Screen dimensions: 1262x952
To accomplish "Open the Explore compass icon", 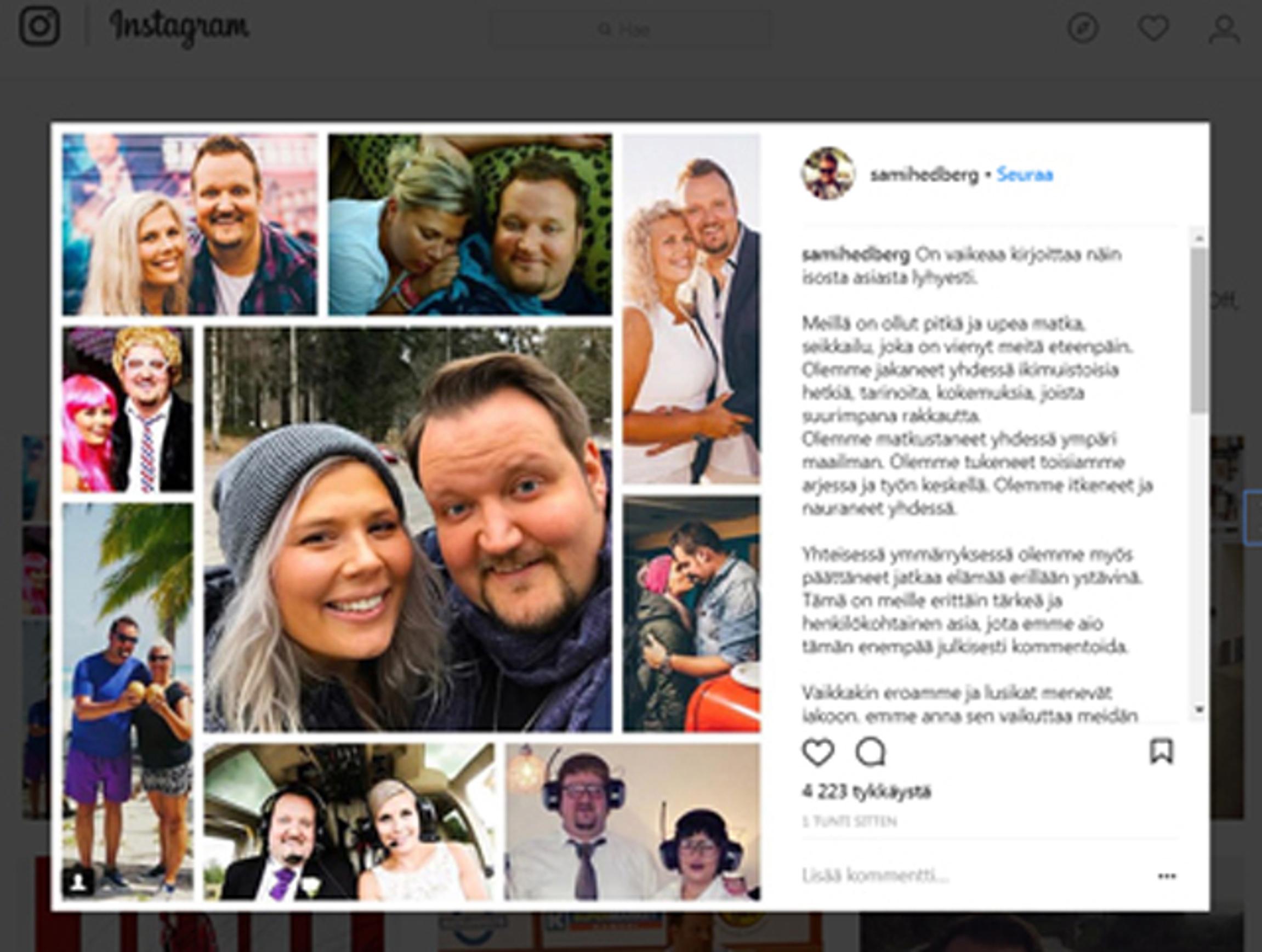I will click(1083, 28).
